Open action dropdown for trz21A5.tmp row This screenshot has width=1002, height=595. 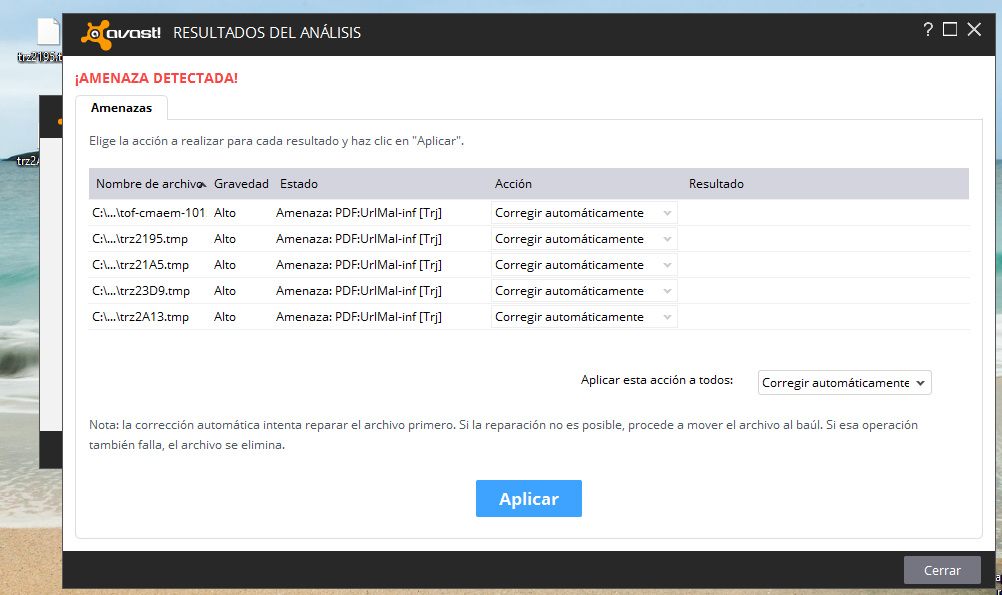point(584,265)
